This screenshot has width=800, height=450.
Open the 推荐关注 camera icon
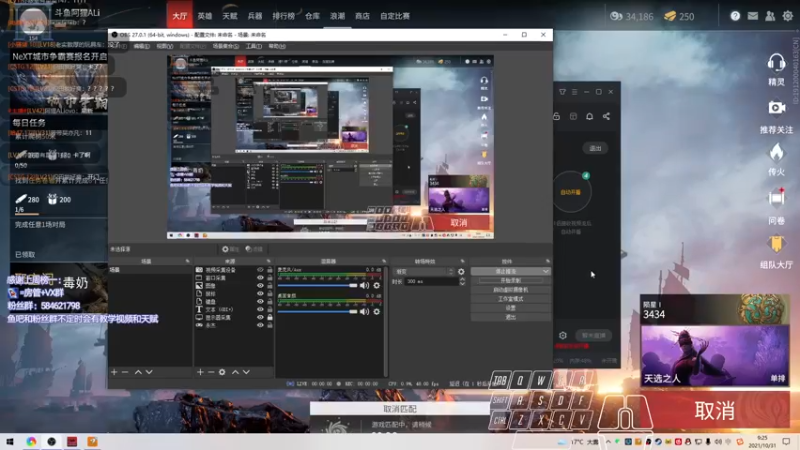777,108
